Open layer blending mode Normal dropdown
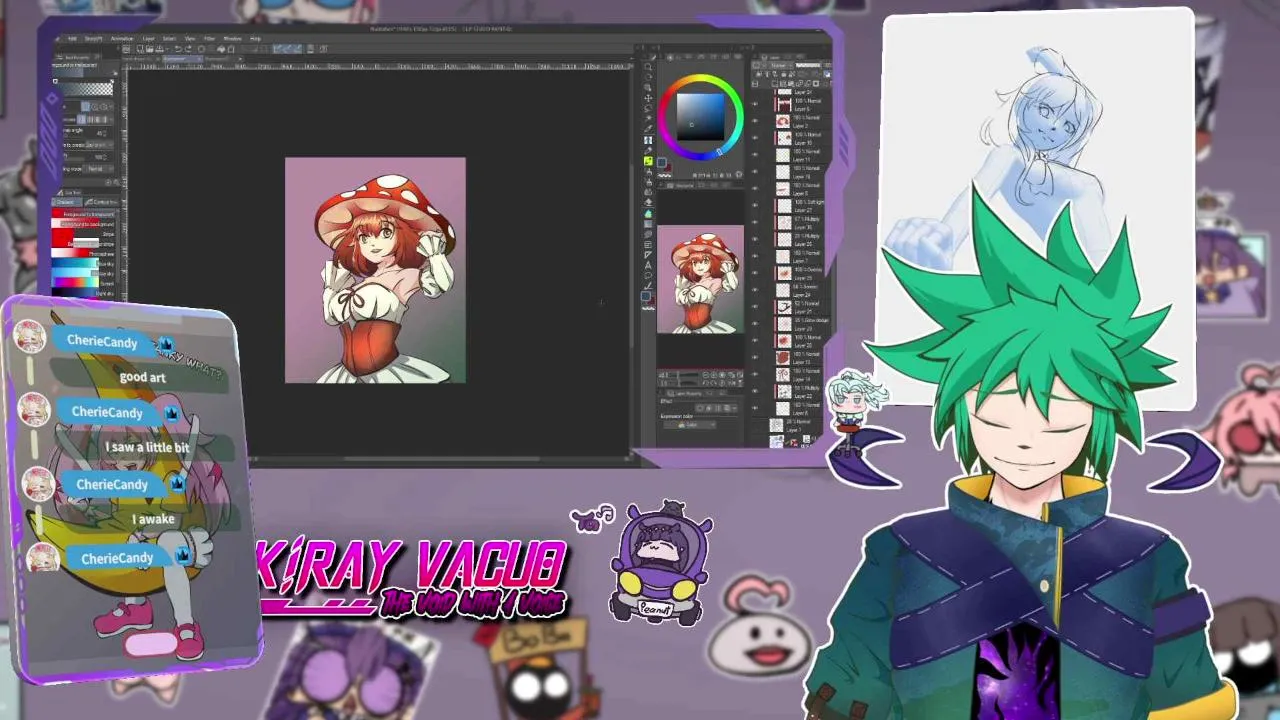1280x720 pixels. 780,66
